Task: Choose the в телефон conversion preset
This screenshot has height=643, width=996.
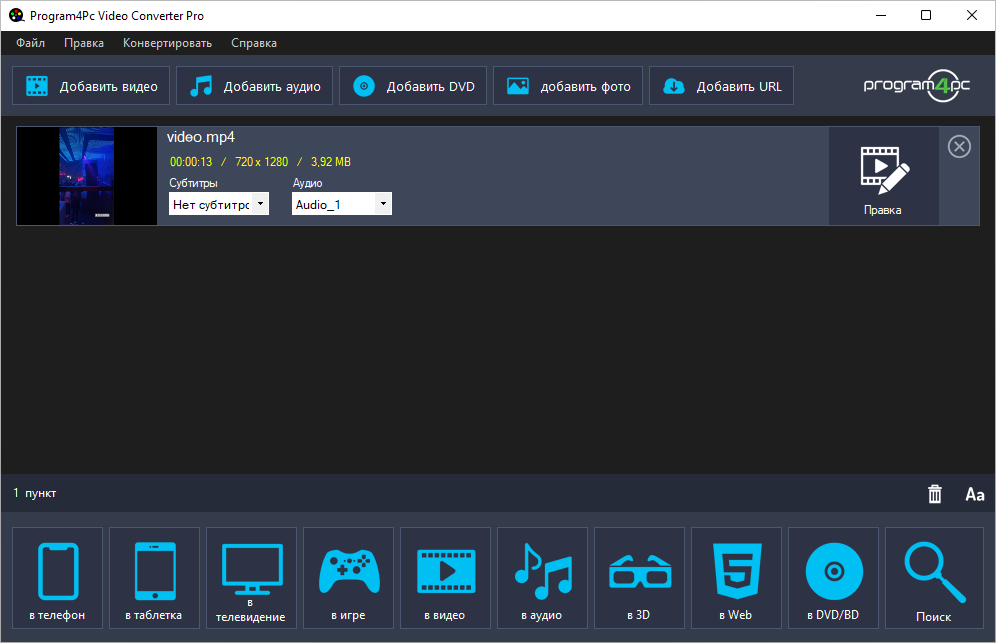Action: (x=57, y=579)
